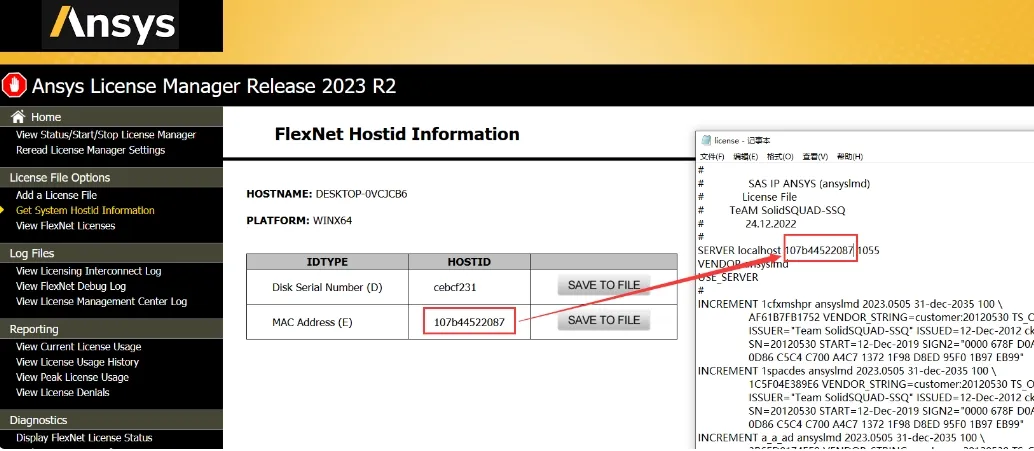Open Notepad 文件(F) menu
The image size is (1034, 451).
coord(712,157)
